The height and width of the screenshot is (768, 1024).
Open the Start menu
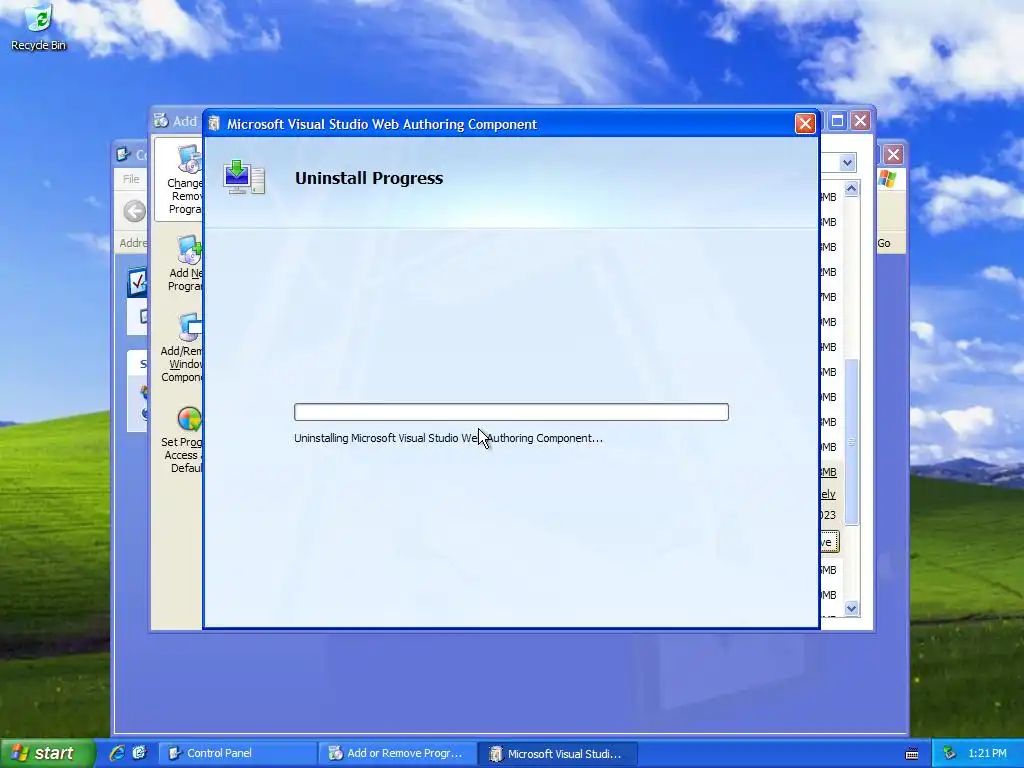(x=46, y=753)
